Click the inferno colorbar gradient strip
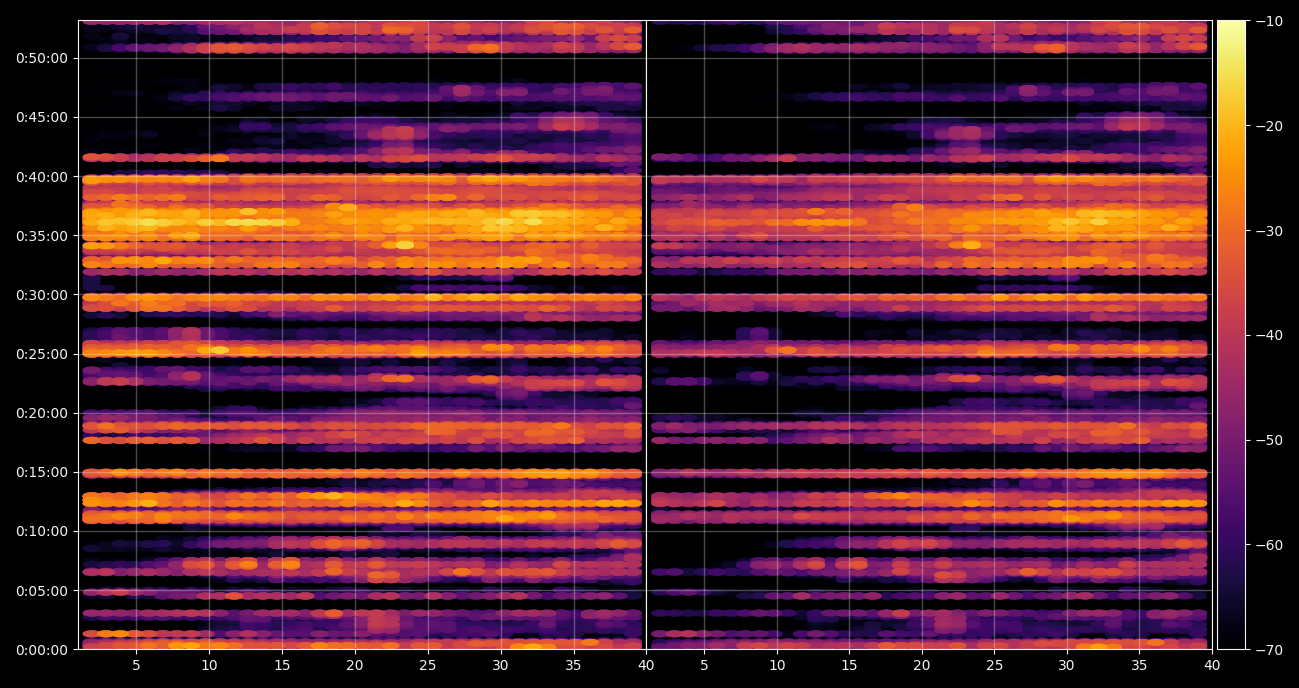Viewport: 1299px width, 688px height. (1231, 335)
